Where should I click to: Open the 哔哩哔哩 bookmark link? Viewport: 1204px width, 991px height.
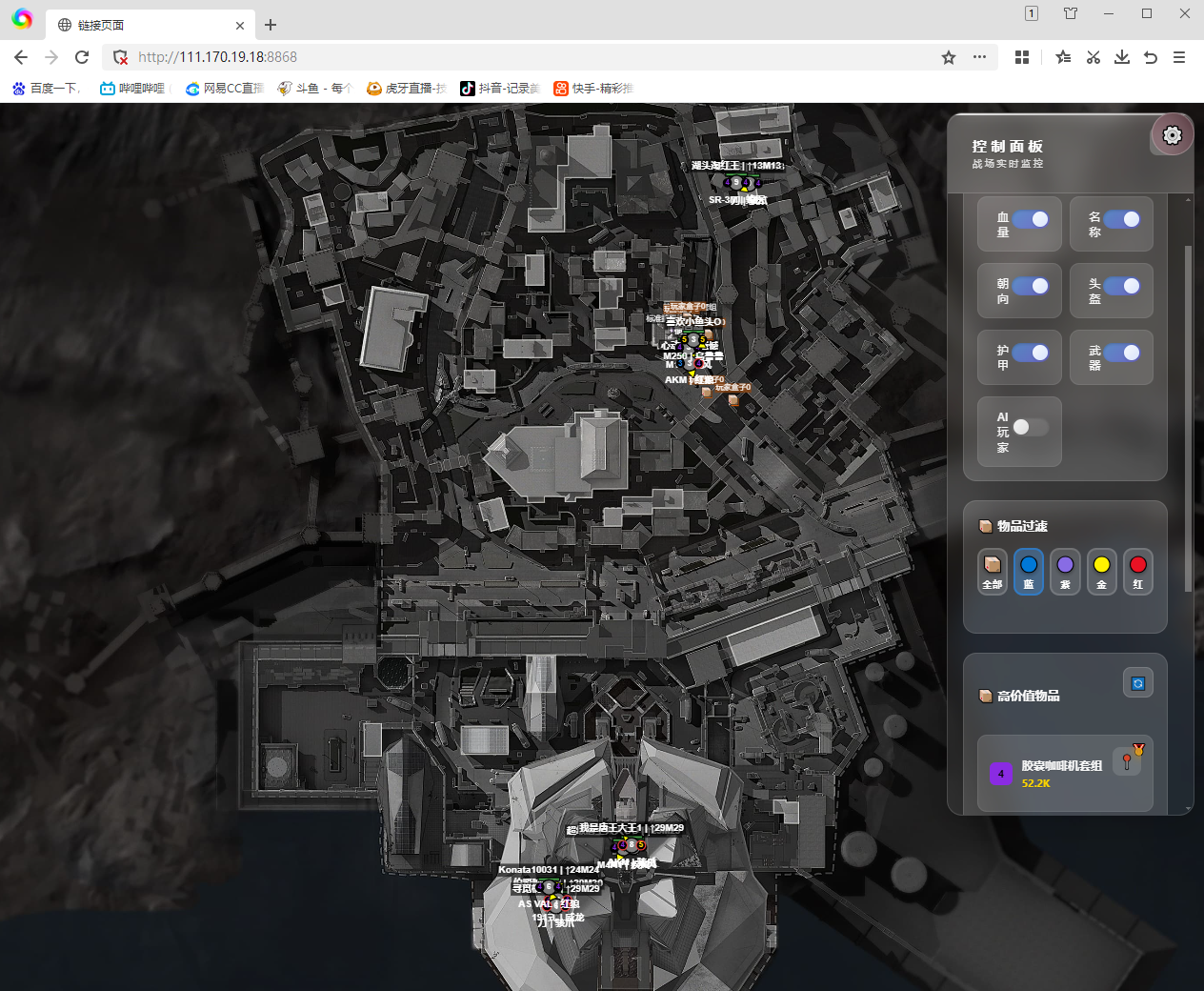pyautogui.click(x=132, y=88)
